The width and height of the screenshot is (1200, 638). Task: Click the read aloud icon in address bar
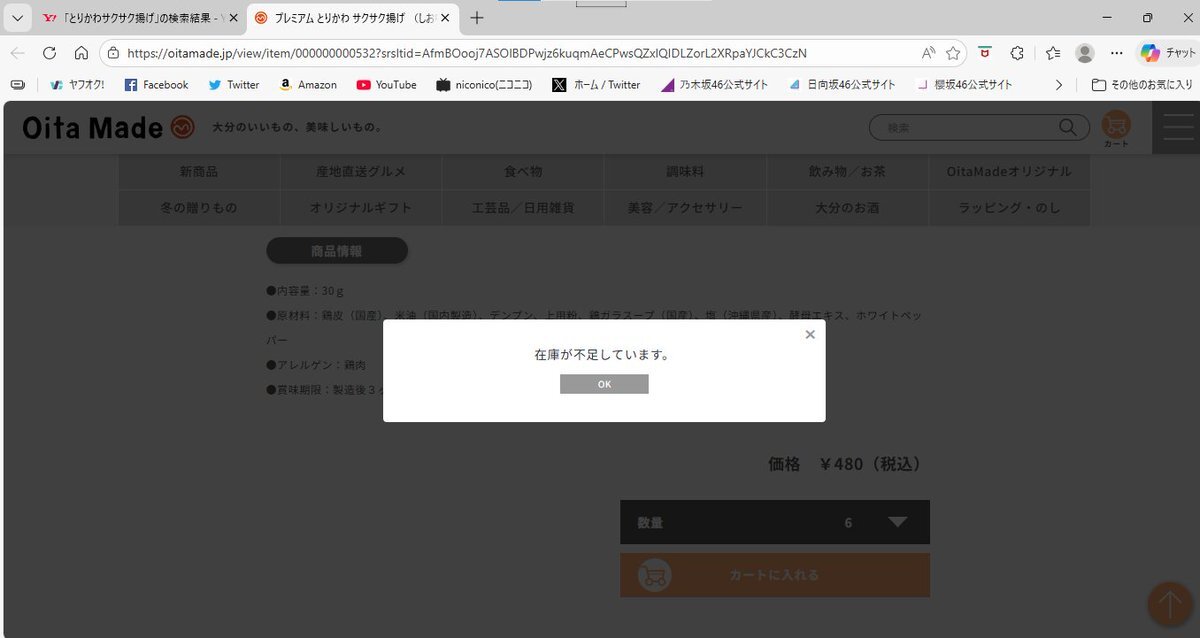[x=928, y=53]
